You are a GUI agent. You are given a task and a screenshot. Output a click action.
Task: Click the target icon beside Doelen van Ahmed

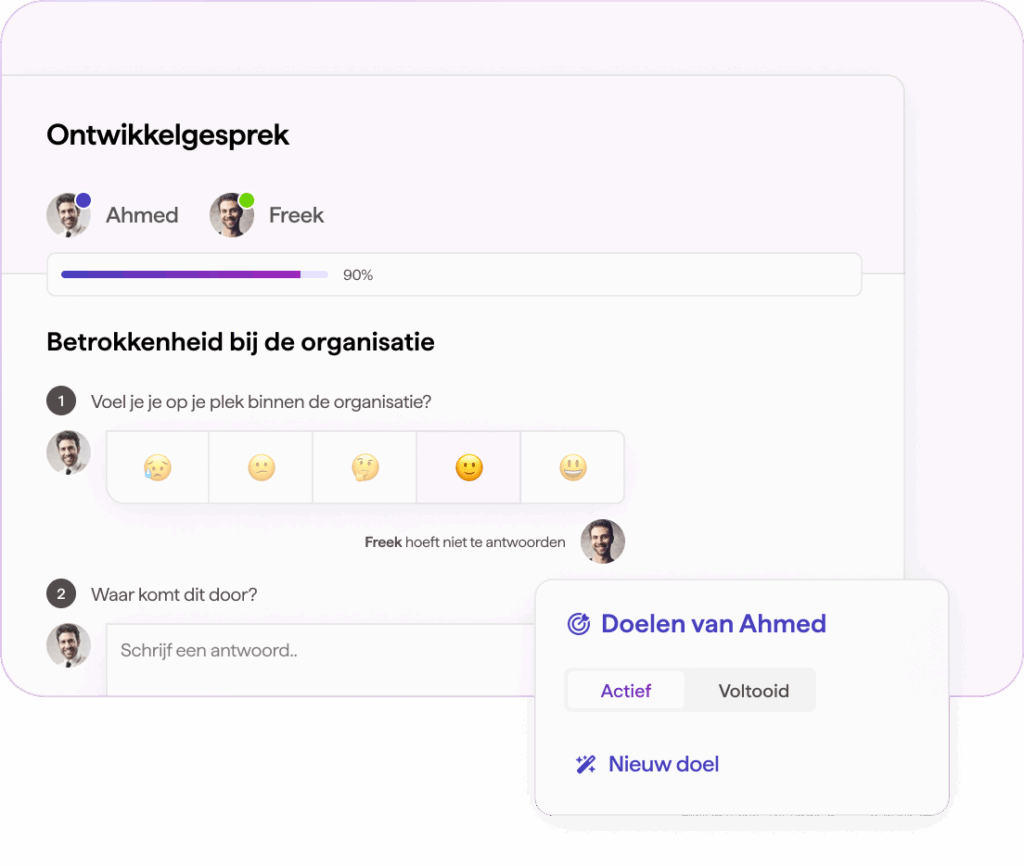click(x=579, y=624)
